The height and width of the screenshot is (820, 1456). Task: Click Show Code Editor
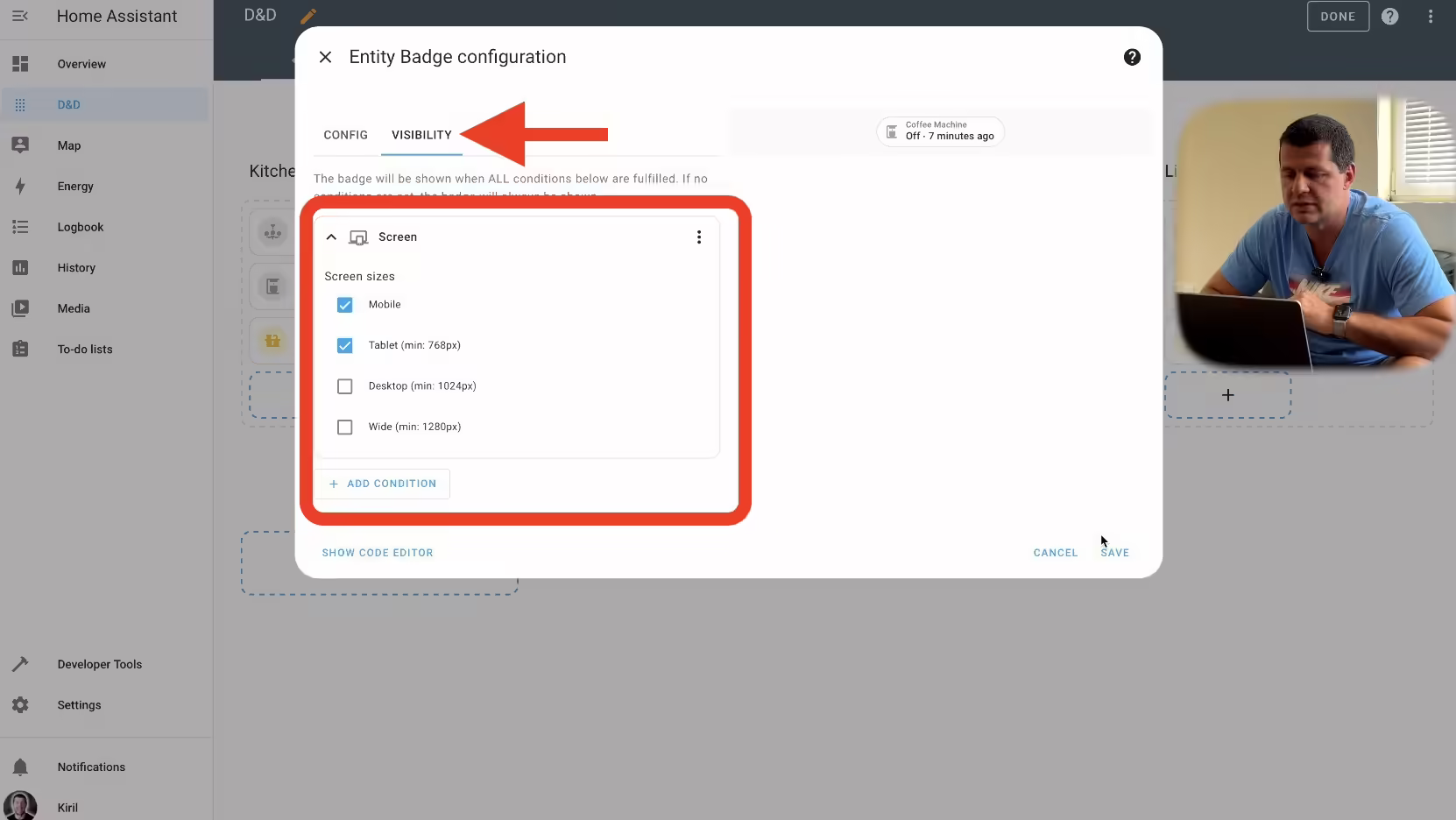point(378,553)
